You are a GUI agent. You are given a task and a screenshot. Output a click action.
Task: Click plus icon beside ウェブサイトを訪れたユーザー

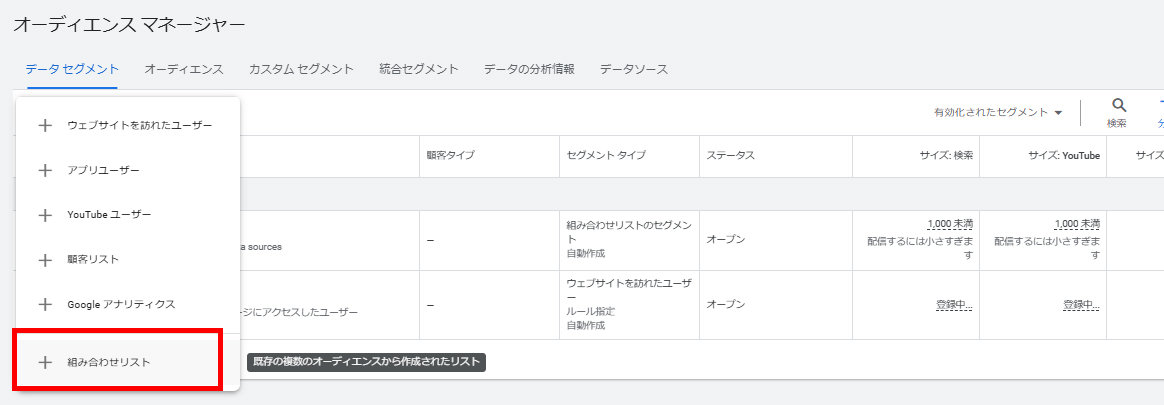tap(45, 126)
